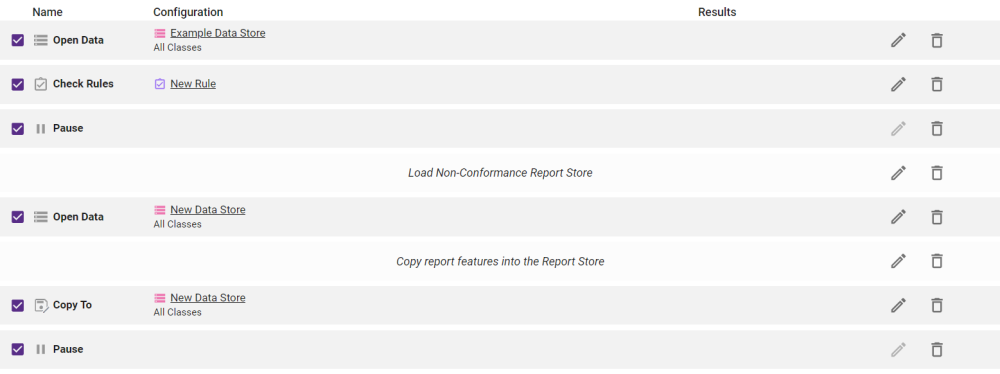1000x374 pixels.
Task: Toggle the first Open Data checkbox
Action: [x=18, y=40]
